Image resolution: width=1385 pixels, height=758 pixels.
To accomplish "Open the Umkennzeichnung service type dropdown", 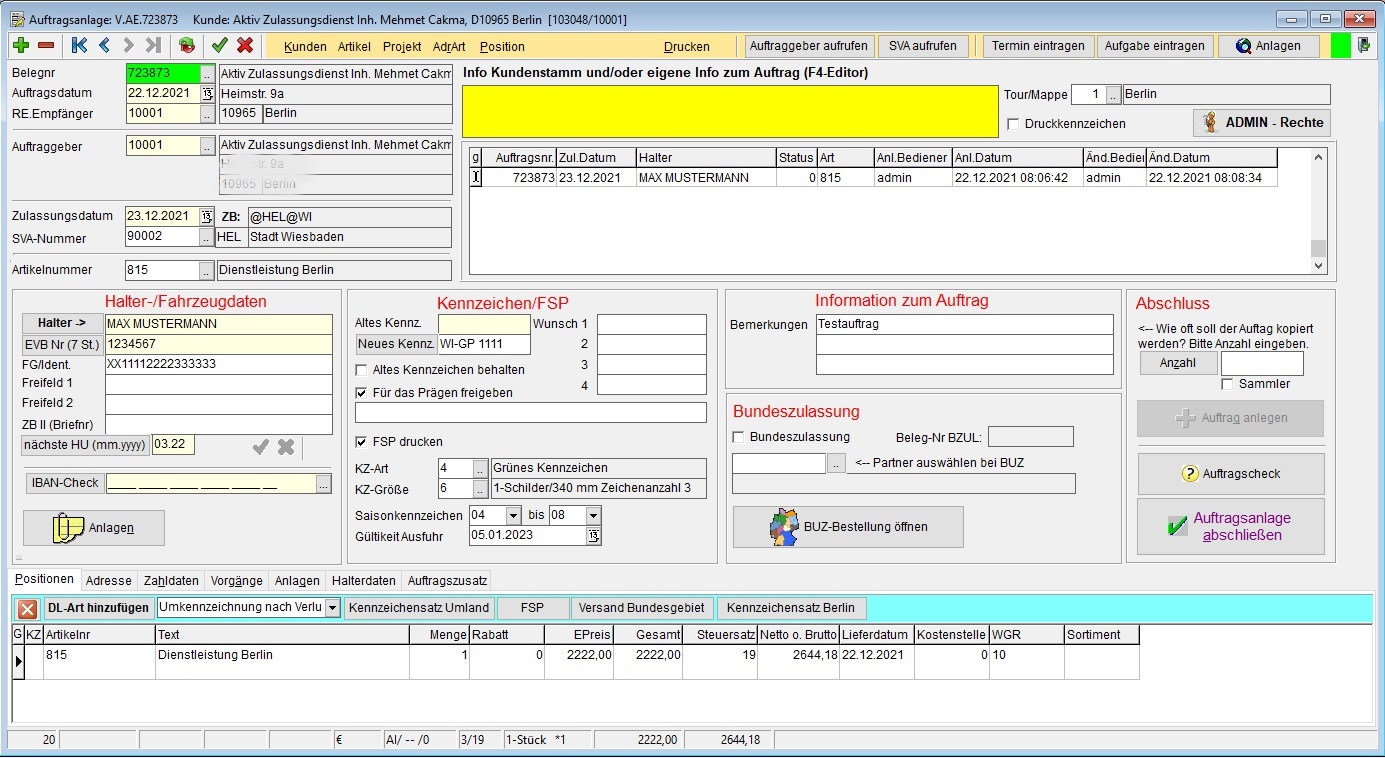I will [x=332, y=608].
